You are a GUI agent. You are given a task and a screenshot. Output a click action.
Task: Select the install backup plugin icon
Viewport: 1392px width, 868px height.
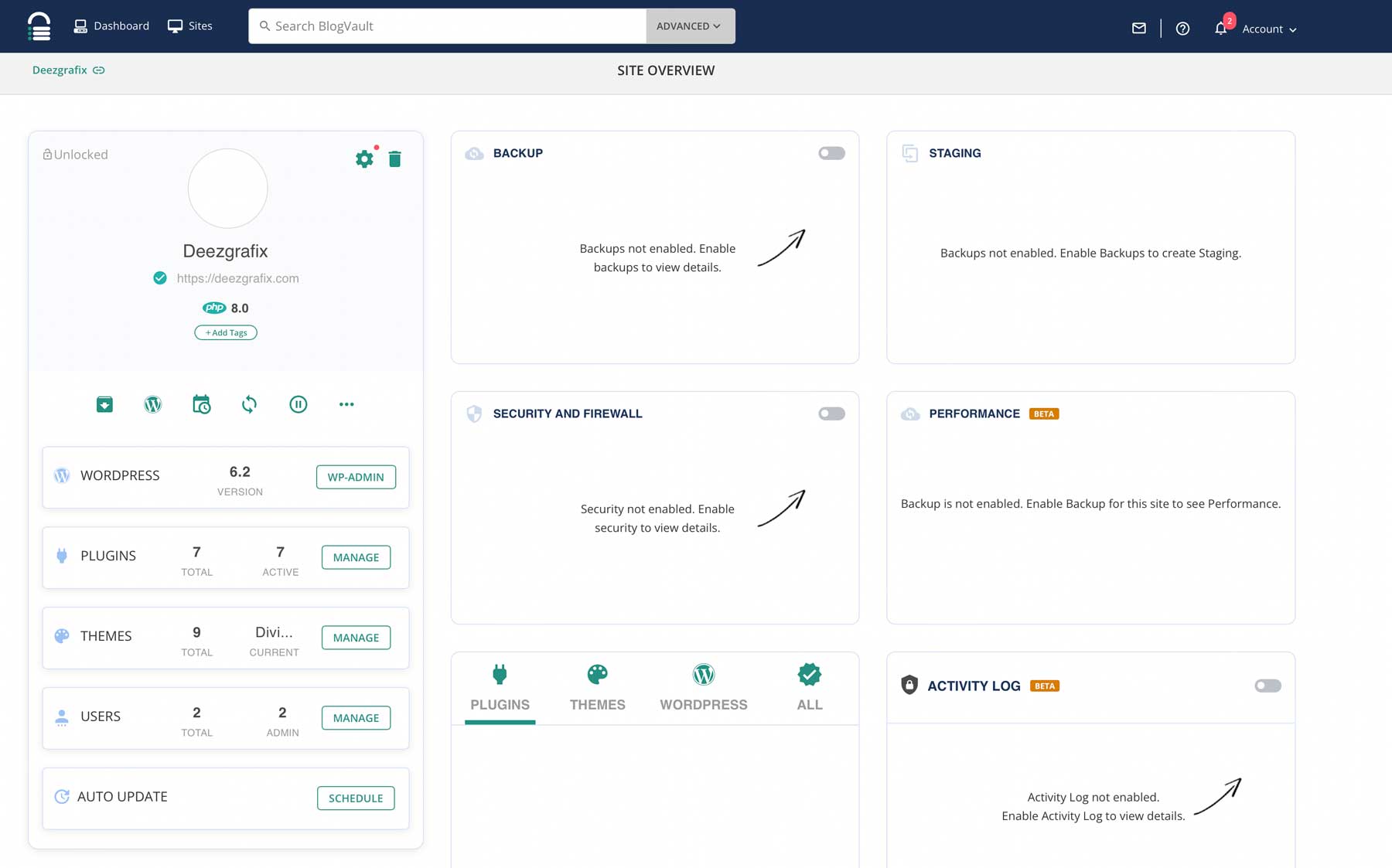104,403
